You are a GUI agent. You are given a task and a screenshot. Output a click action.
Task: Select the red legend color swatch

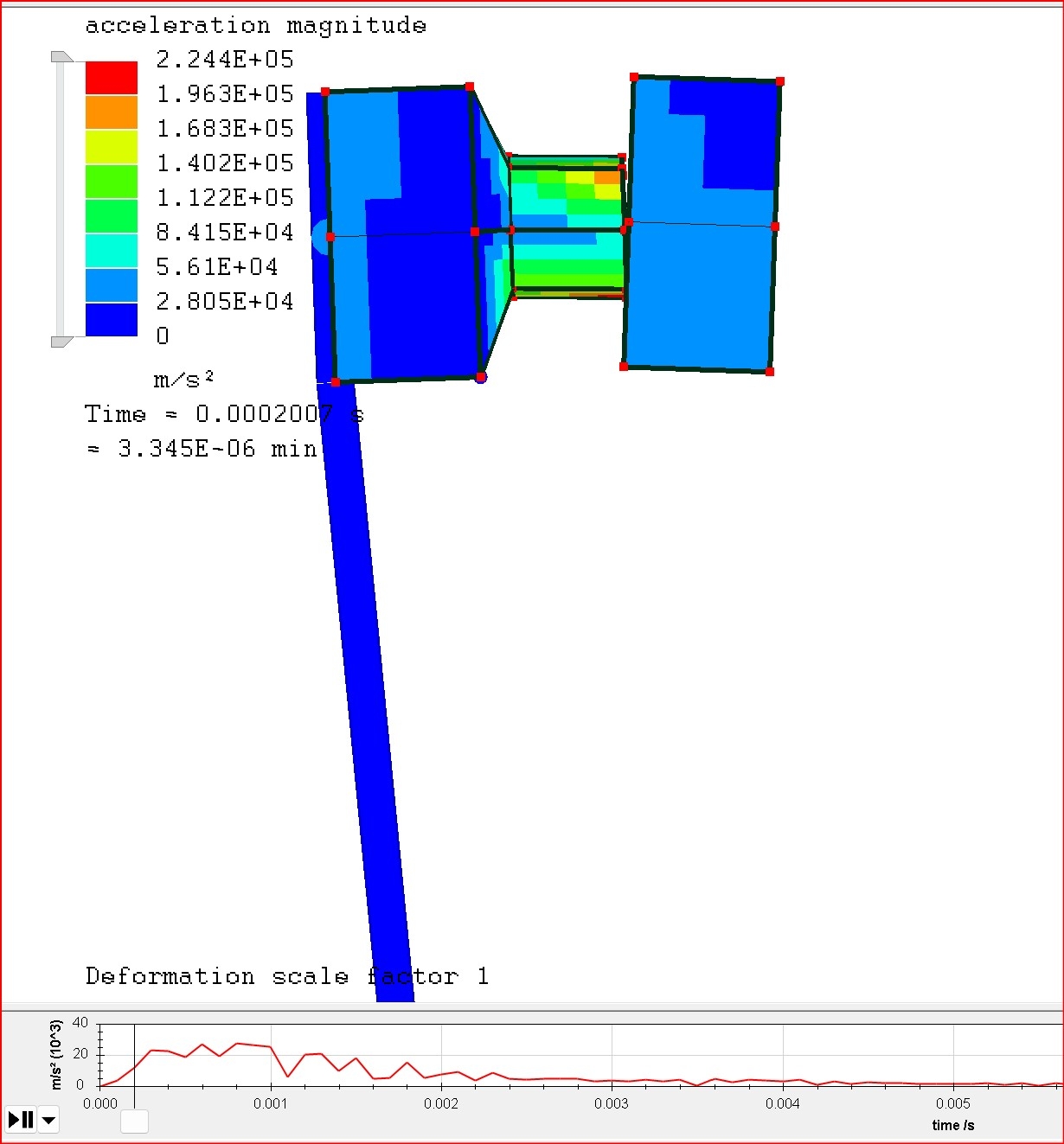(x=111, y=78)
